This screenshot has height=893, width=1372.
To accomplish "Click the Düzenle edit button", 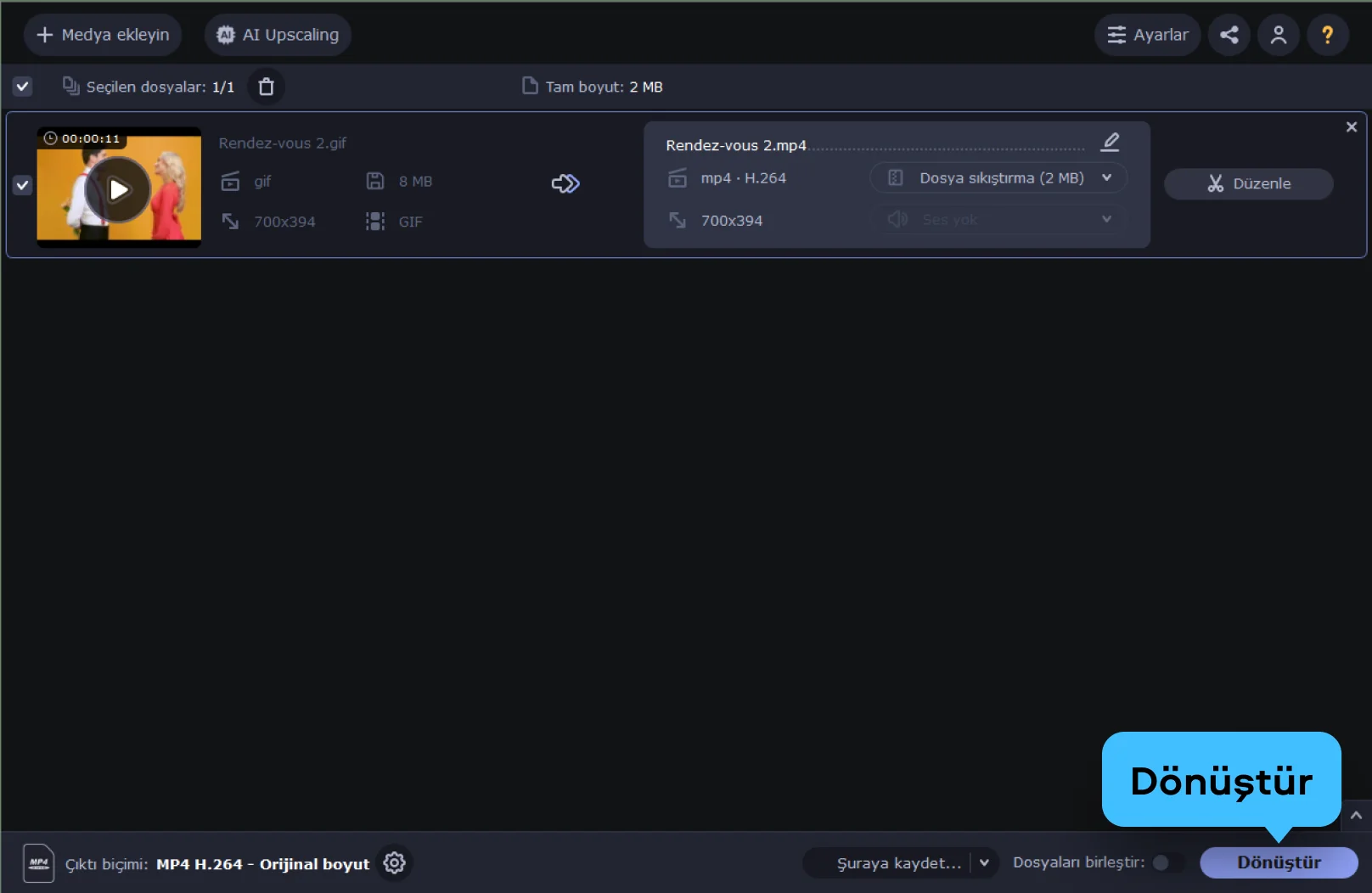I will (1248, 183).
